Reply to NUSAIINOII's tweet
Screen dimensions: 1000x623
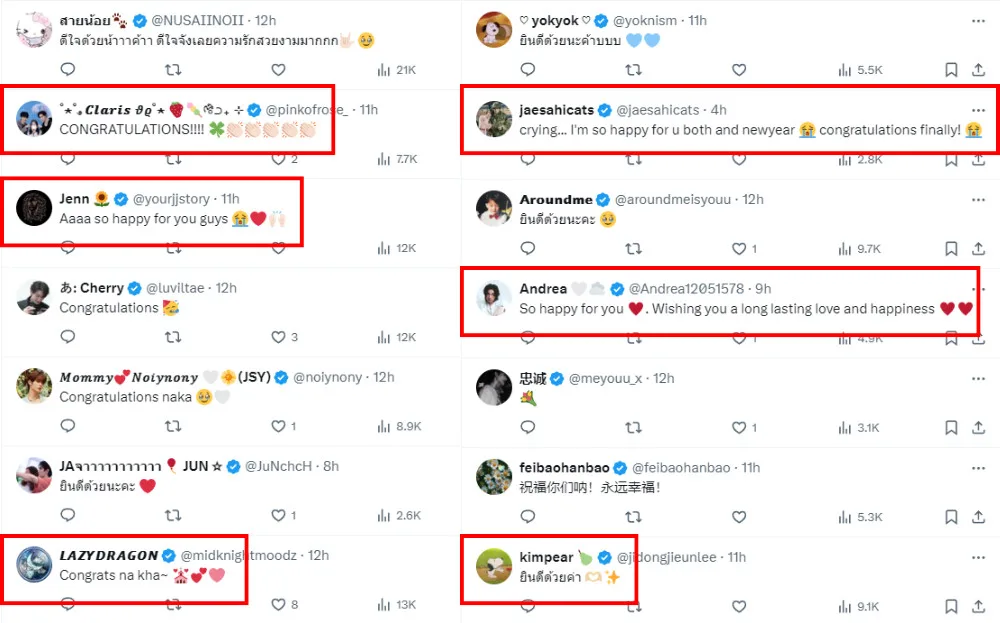[x=68, y=70]
